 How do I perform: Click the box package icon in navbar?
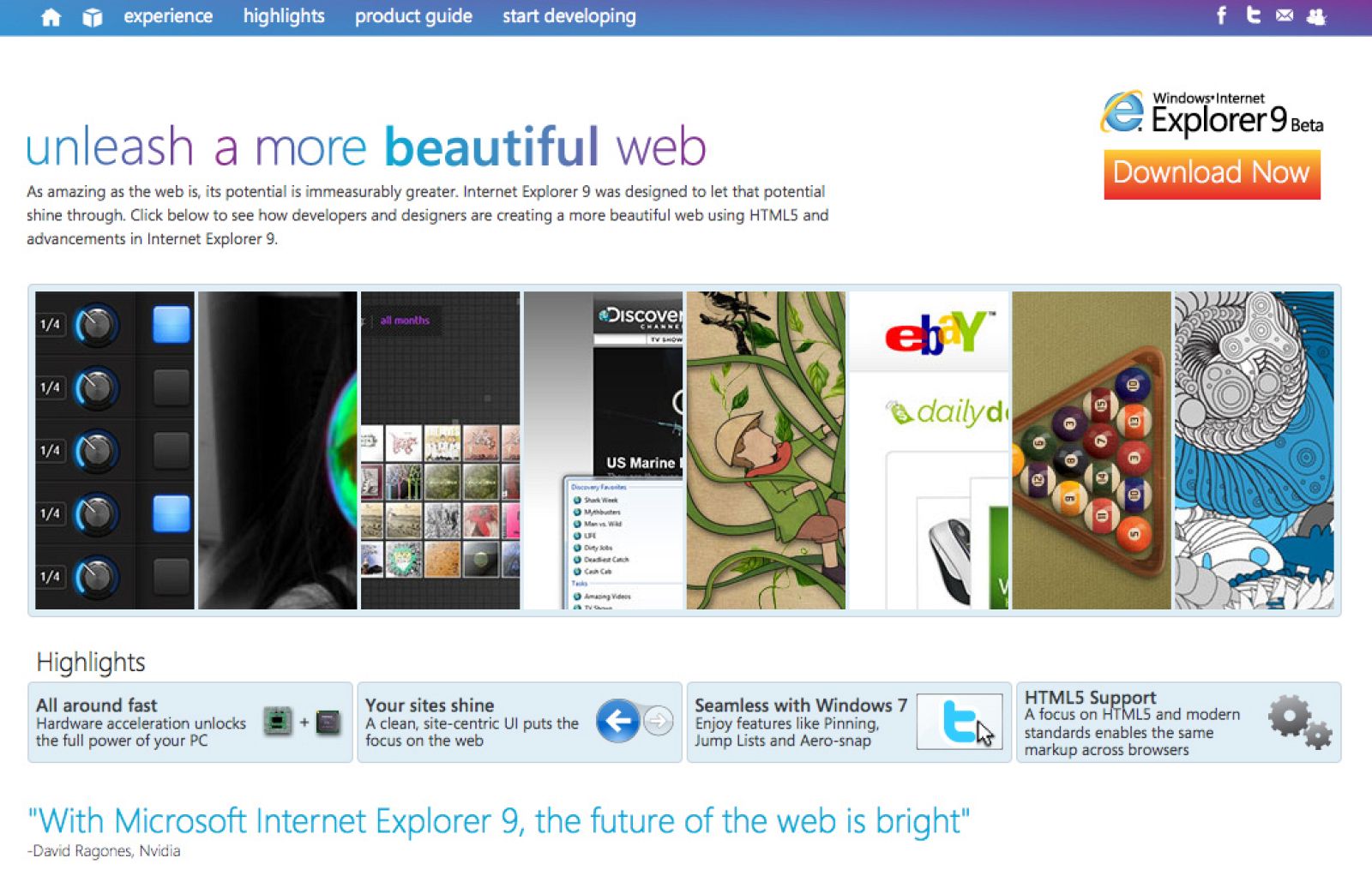point(92,17)
